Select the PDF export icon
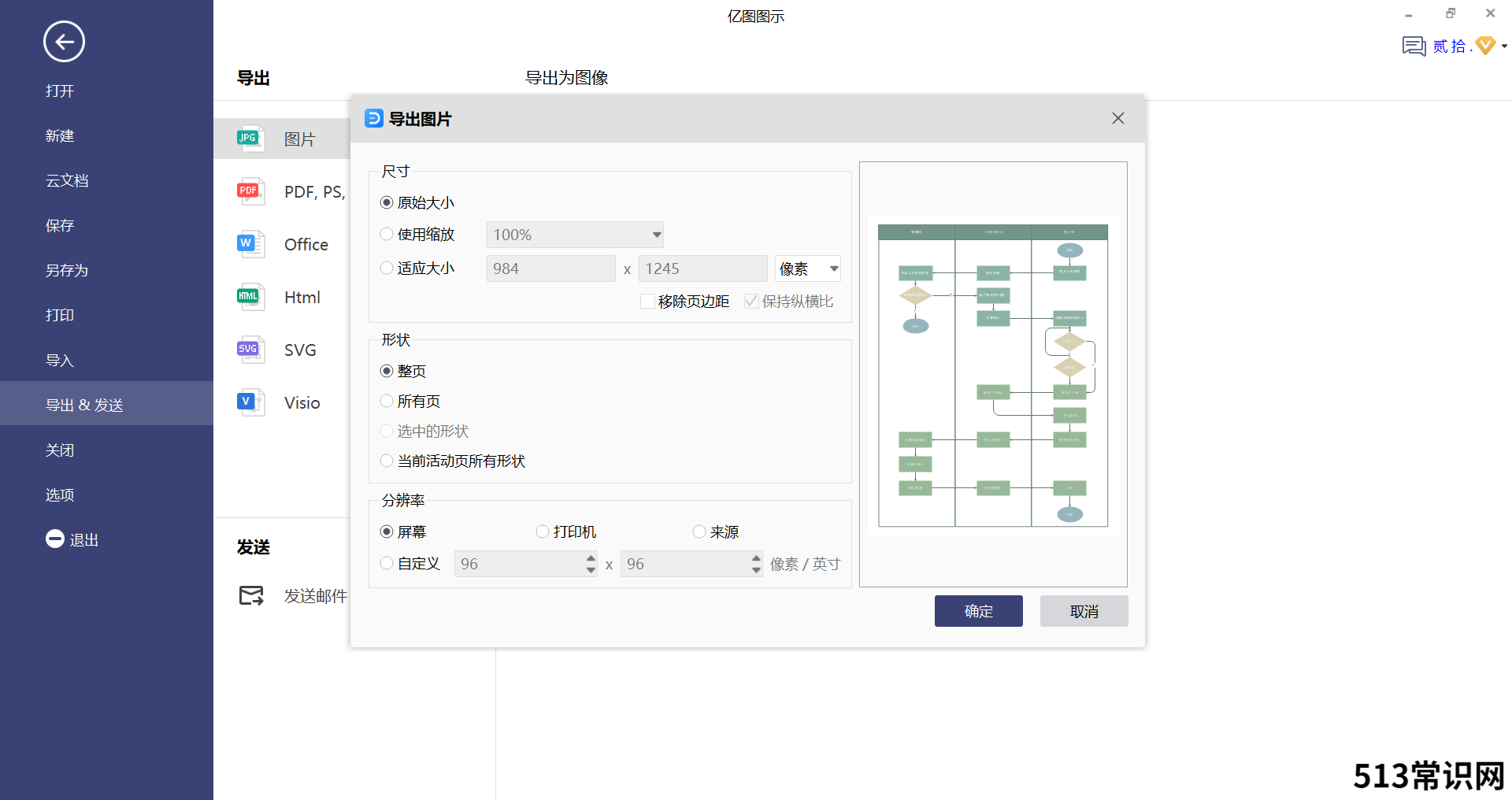Viewport: 1512px width, 800px height. 250,191
